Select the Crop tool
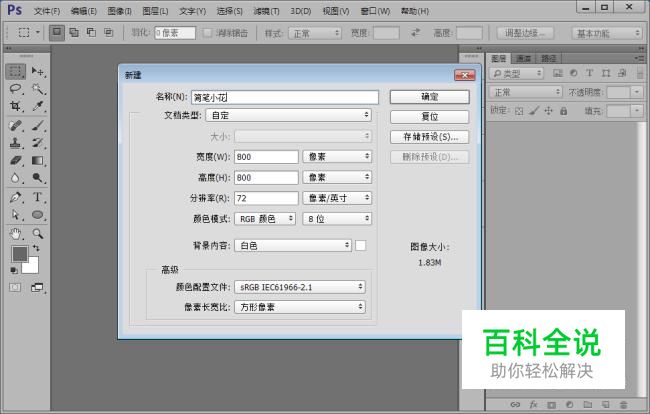Image resolution: width=650 pixels, height=414 pixels. tap(16, 106)
